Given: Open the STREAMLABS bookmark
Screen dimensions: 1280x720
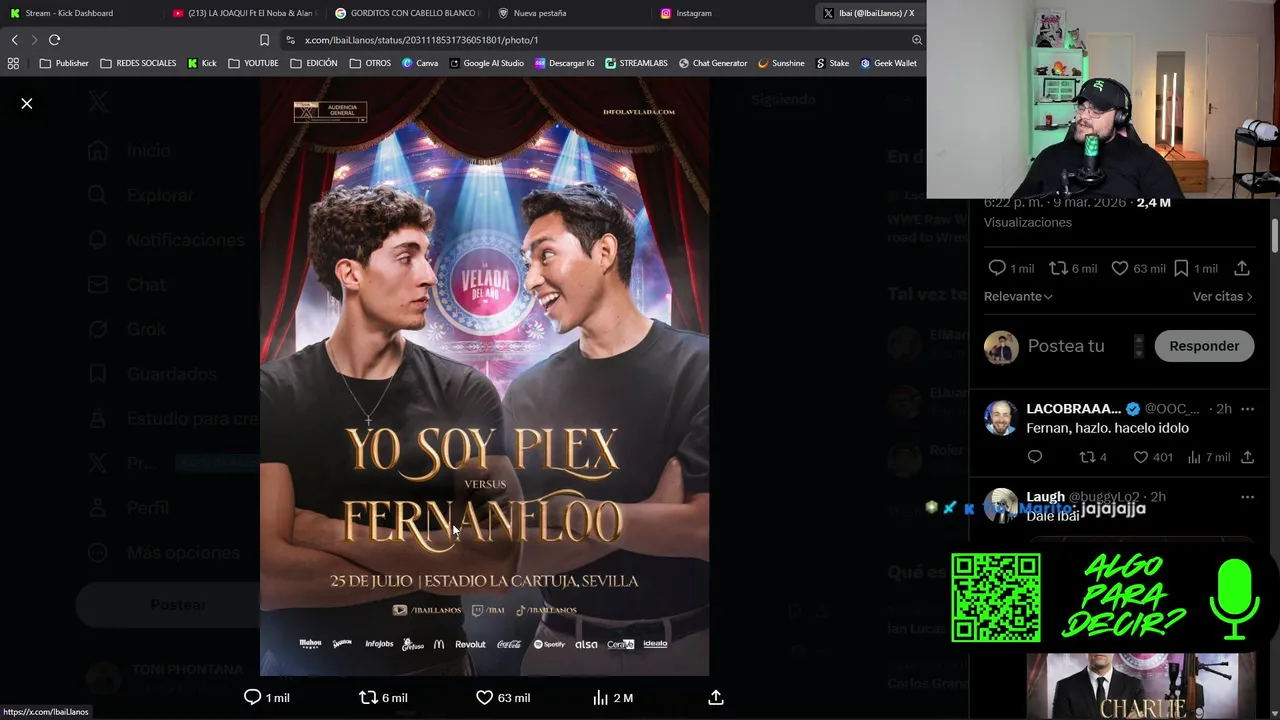Looking at the screenshot, I should coord(636,63).
